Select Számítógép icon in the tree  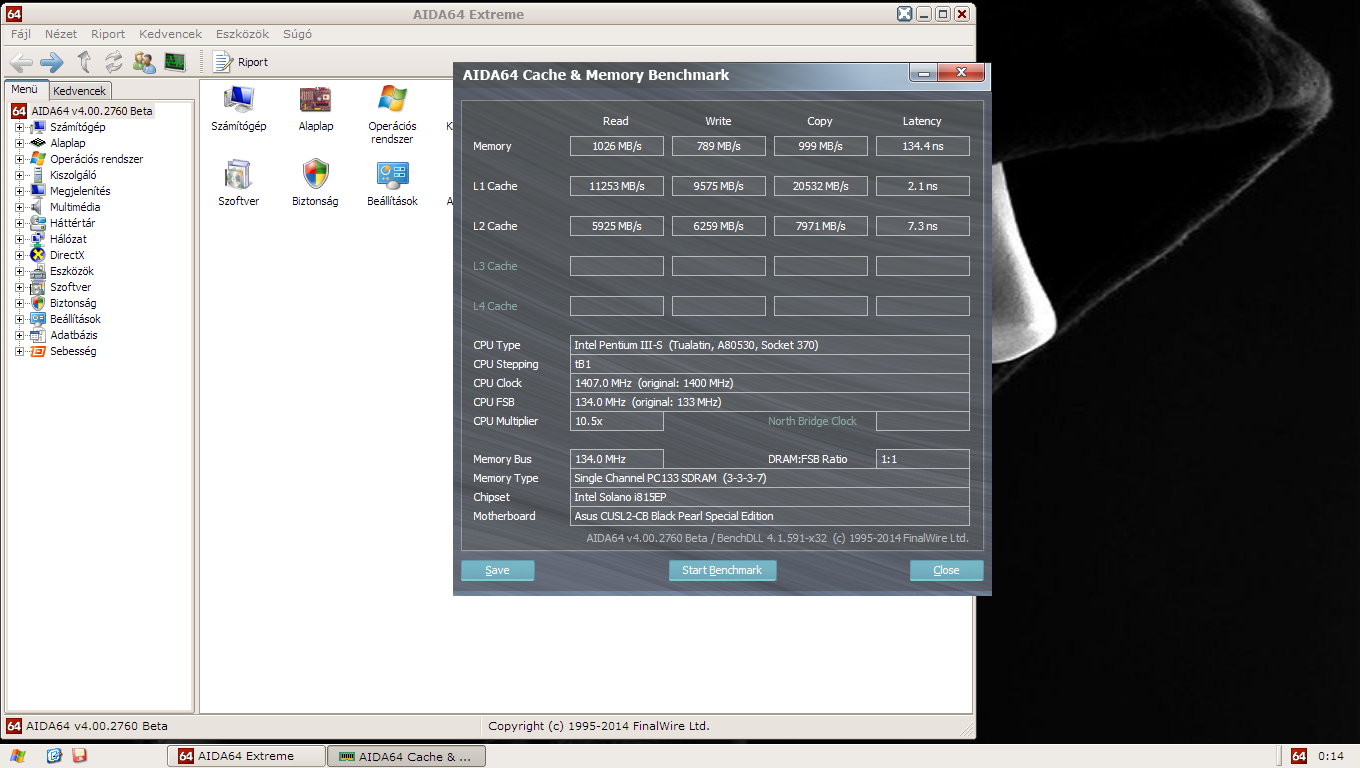[38, 127]
